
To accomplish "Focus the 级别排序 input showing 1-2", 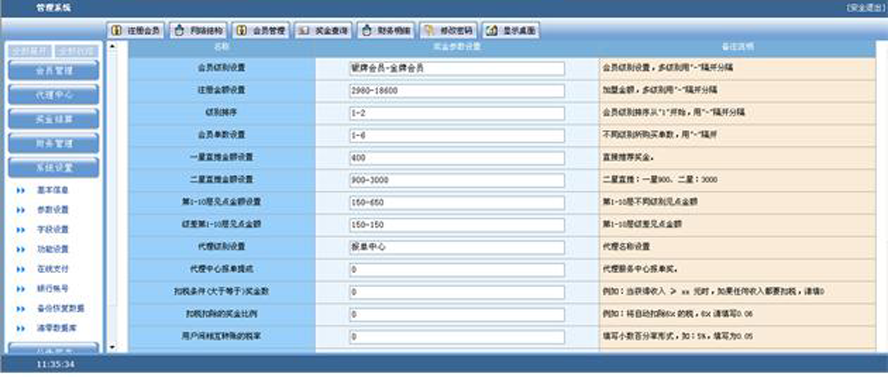I will (457, 113).
